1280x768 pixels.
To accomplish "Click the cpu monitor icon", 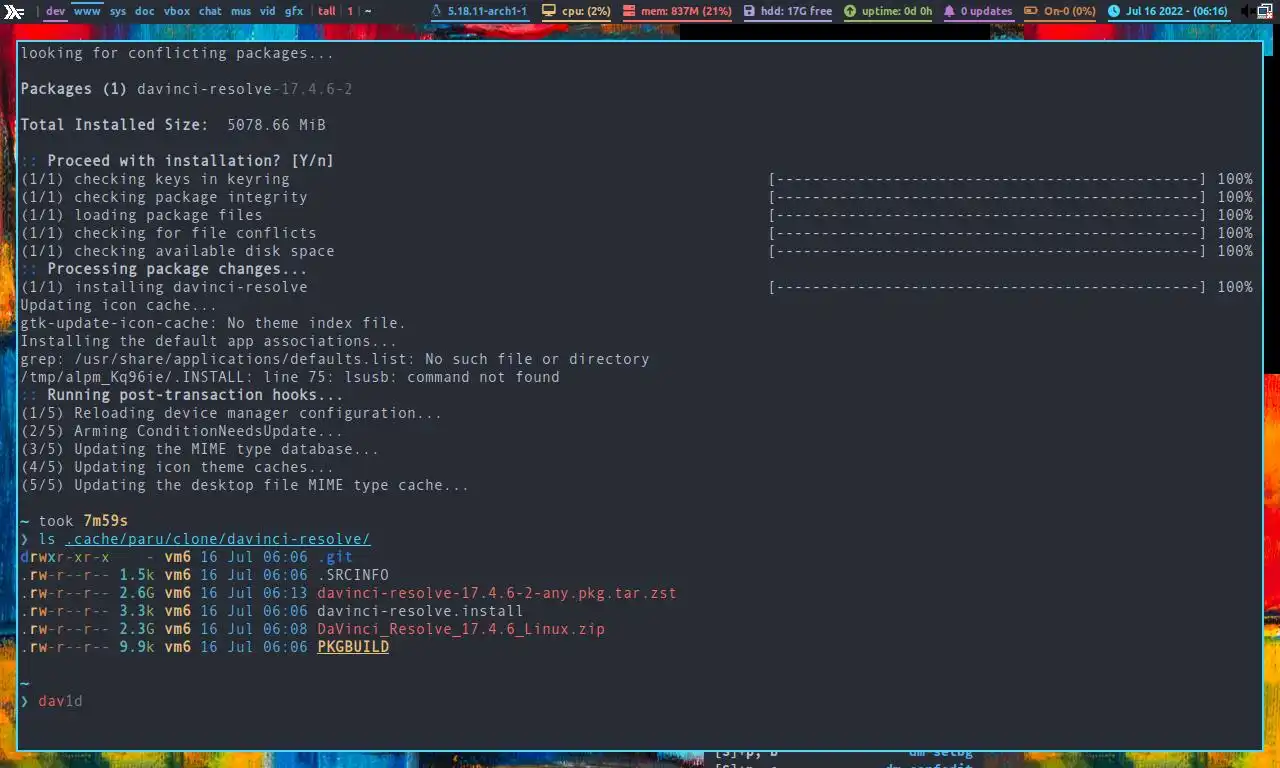I will [549, 11].
